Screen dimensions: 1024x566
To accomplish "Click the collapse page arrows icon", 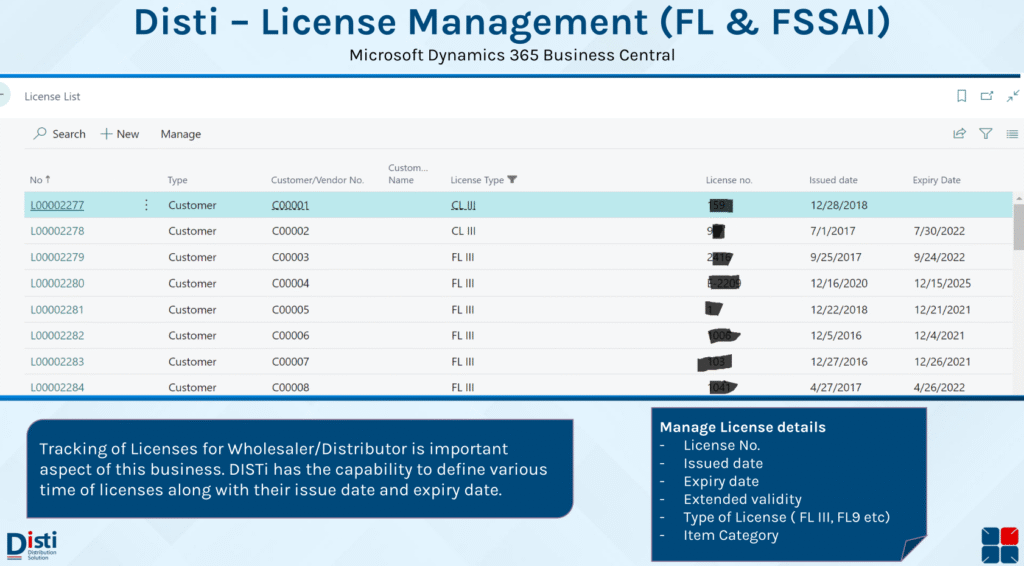I will [1012, 96].
